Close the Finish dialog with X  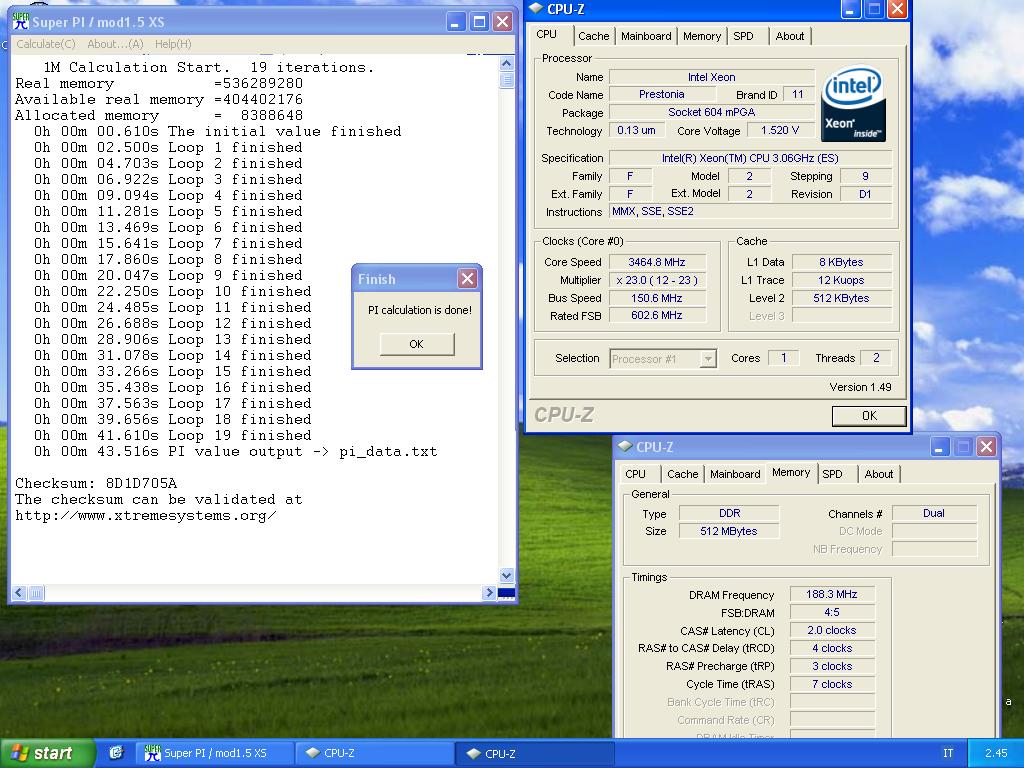point(468,279)
